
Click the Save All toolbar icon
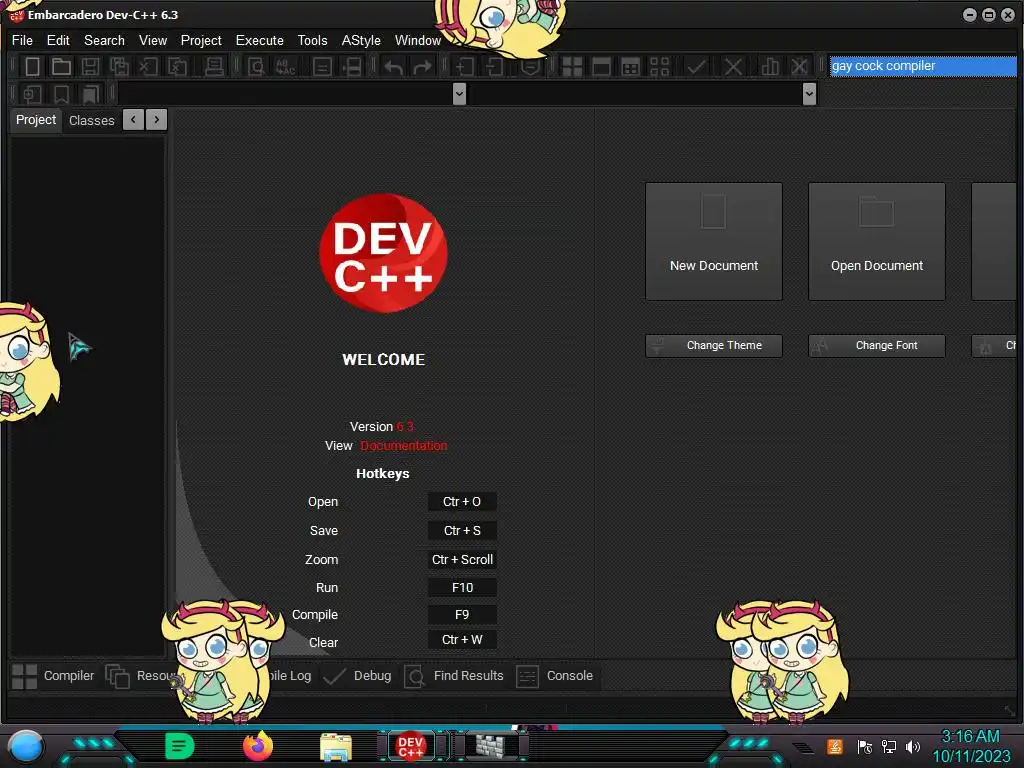pyautogui.click(x=119, y=66)
